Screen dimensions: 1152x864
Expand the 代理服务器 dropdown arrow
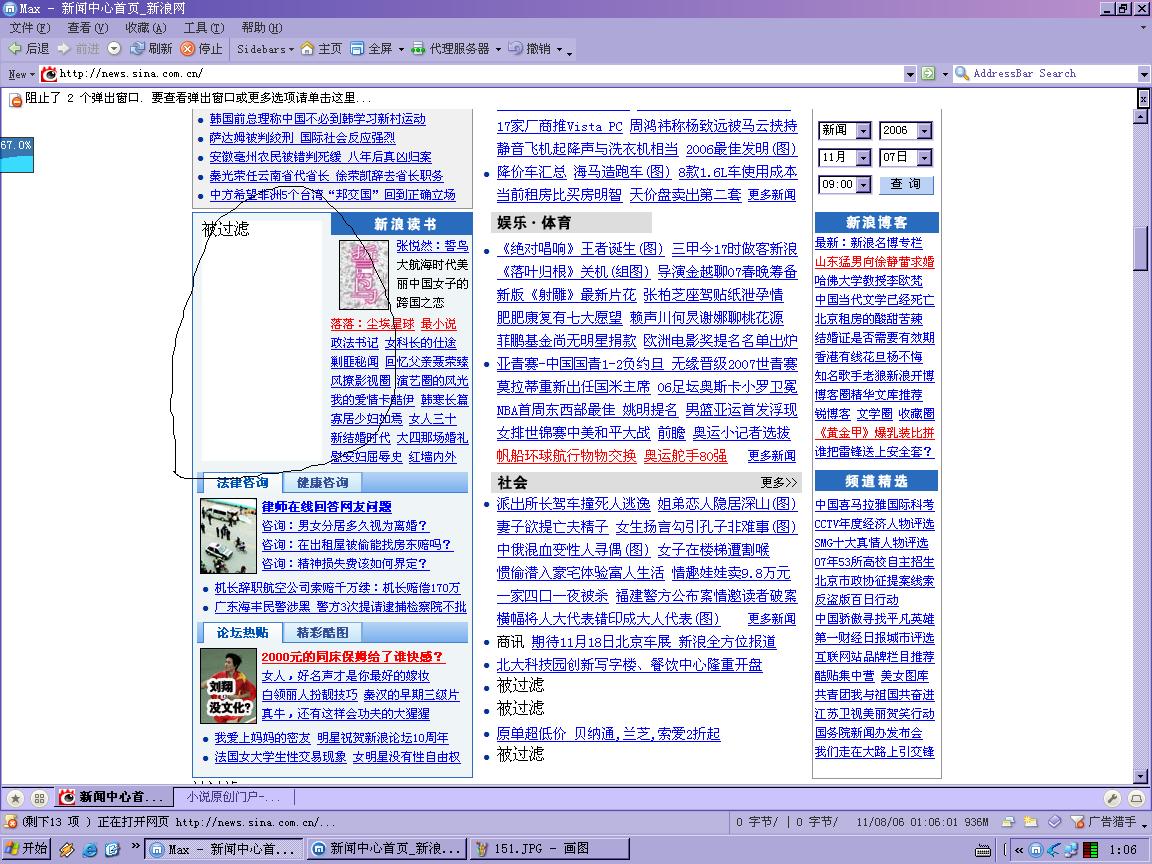click(498, 49)
